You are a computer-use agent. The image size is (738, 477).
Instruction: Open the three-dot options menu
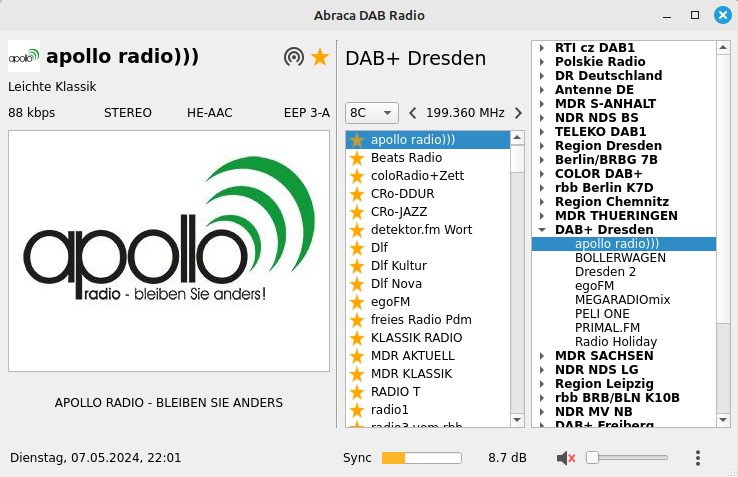coord(697,458)
